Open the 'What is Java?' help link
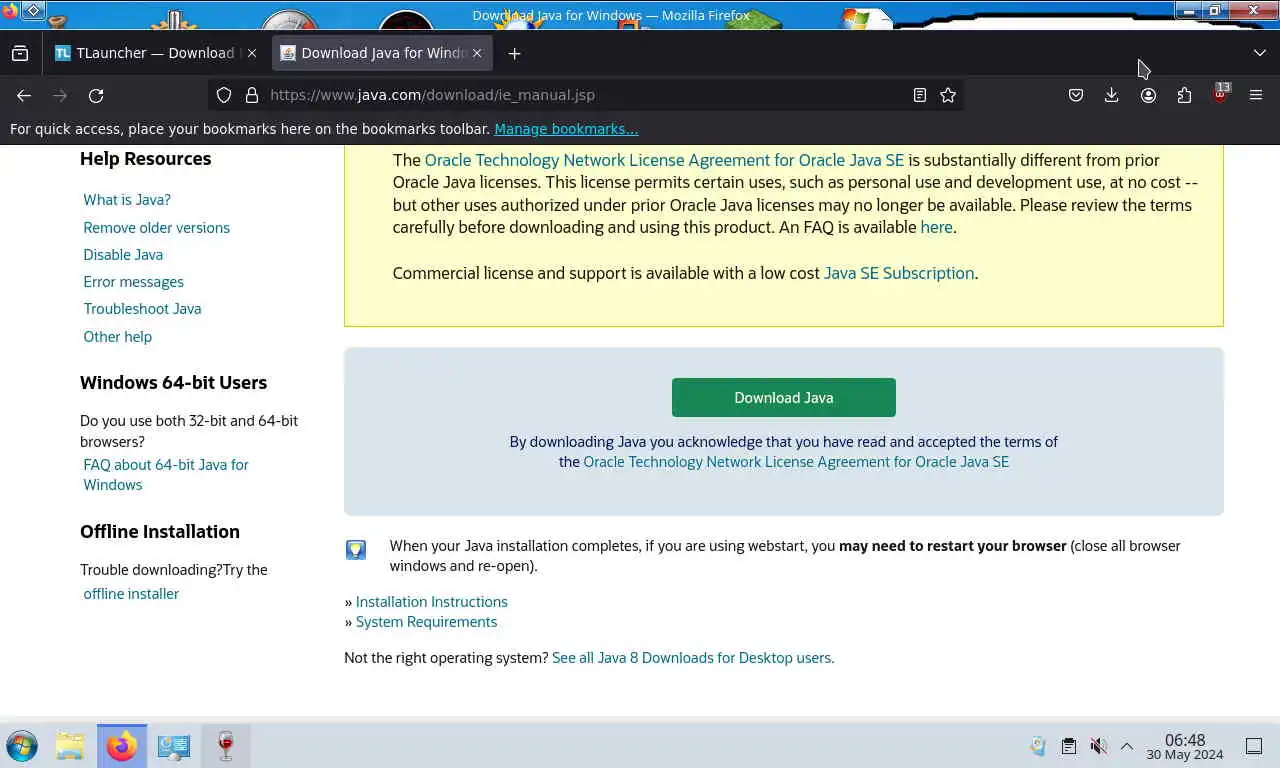Screen dimensions: 1280x768 click(127, 200)
